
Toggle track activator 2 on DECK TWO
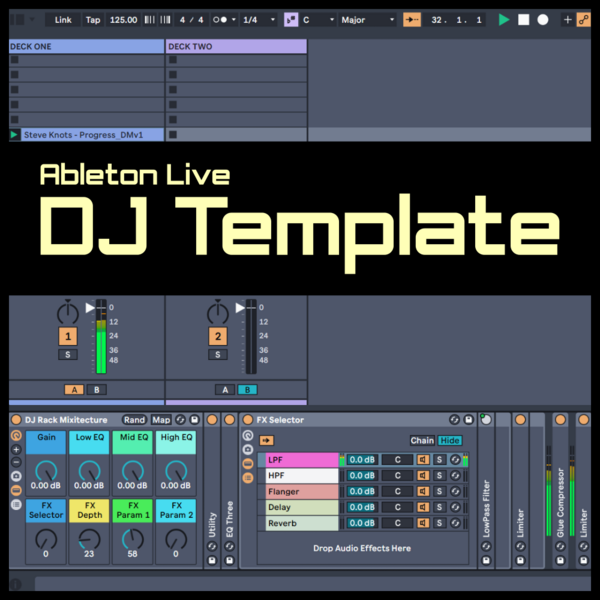coord(218,336)
